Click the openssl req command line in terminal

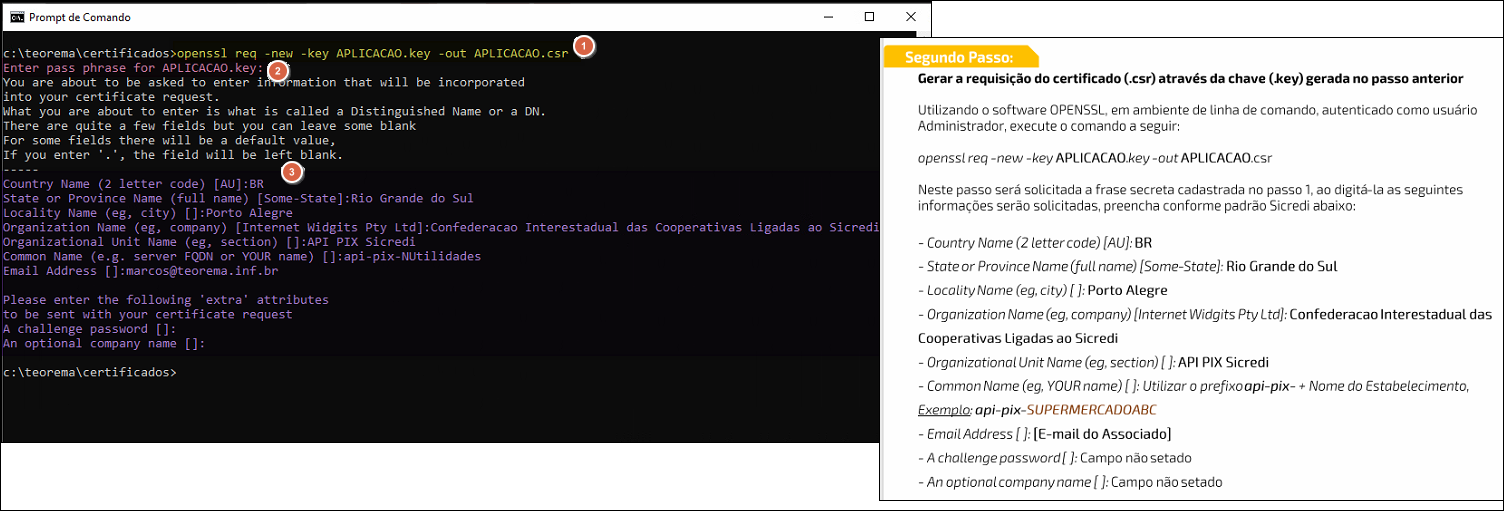pyautogui.click(x=286, y=52)
